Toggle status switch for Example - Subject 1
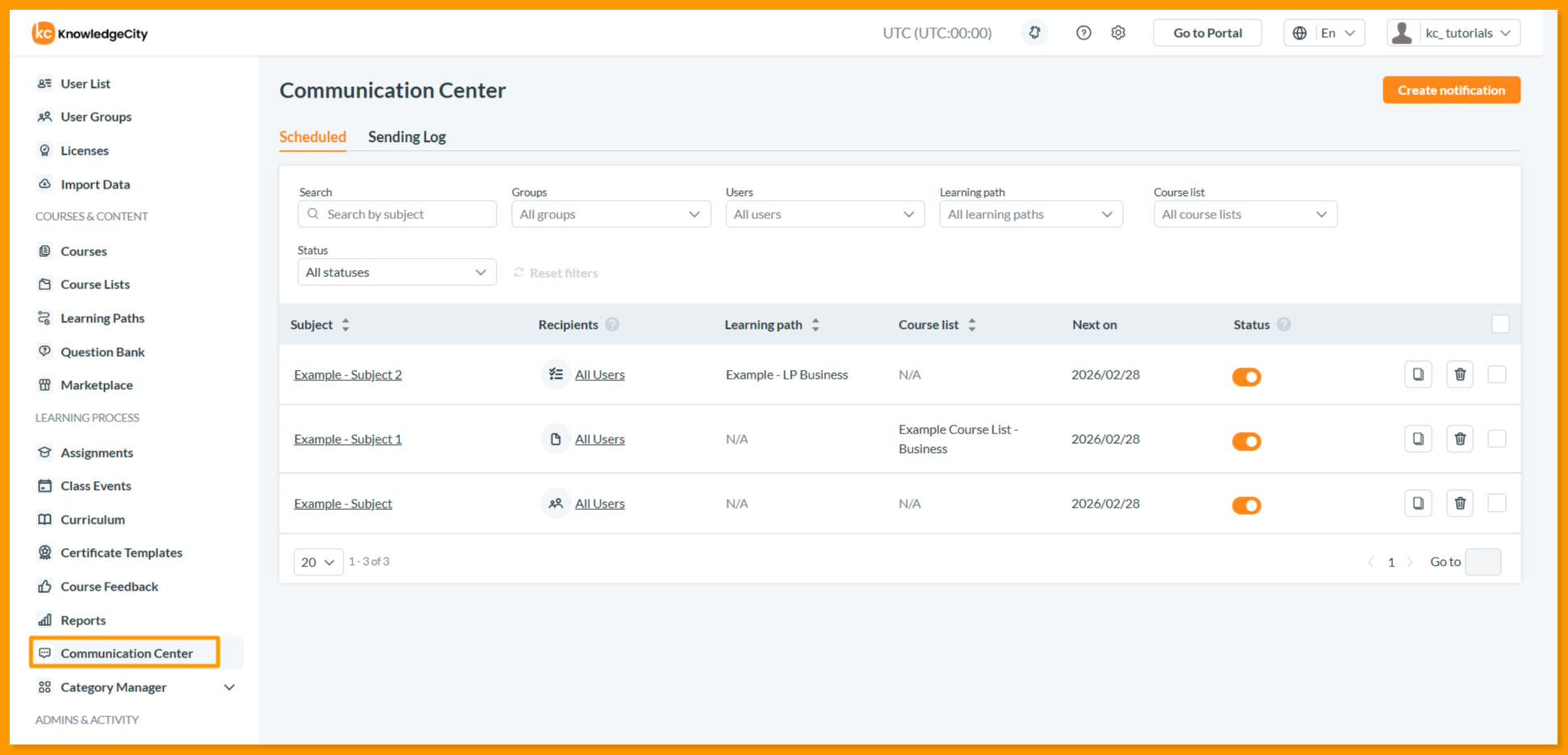 click(1246, 441)
